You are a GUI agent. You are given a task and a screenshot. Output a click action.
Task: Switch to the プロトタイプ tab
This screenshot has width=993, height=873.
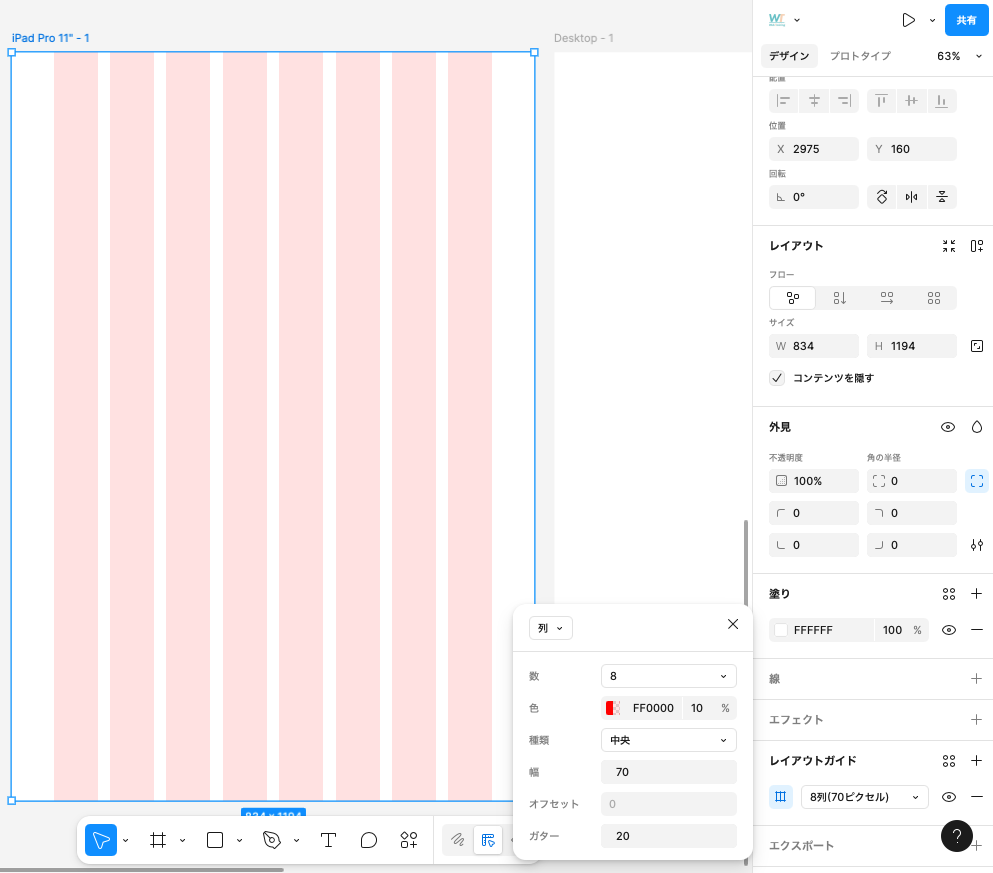[x=860, y=56]
